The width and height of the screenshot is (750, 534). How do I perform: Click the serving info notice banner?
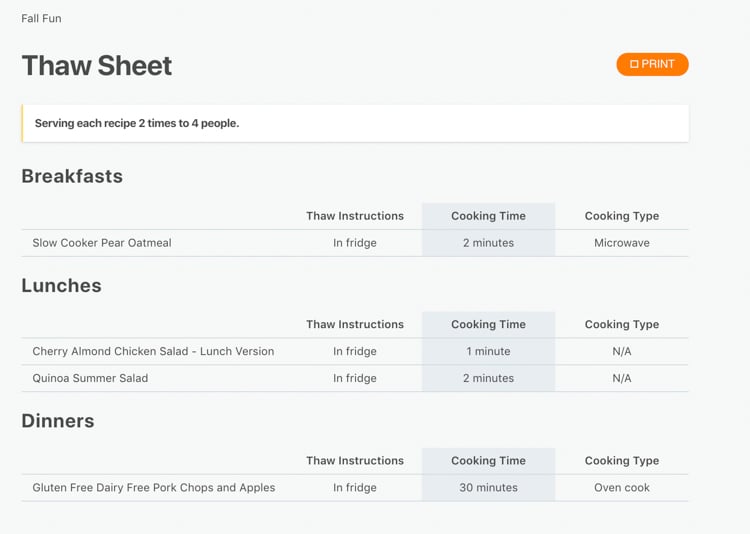click(355, 123)
